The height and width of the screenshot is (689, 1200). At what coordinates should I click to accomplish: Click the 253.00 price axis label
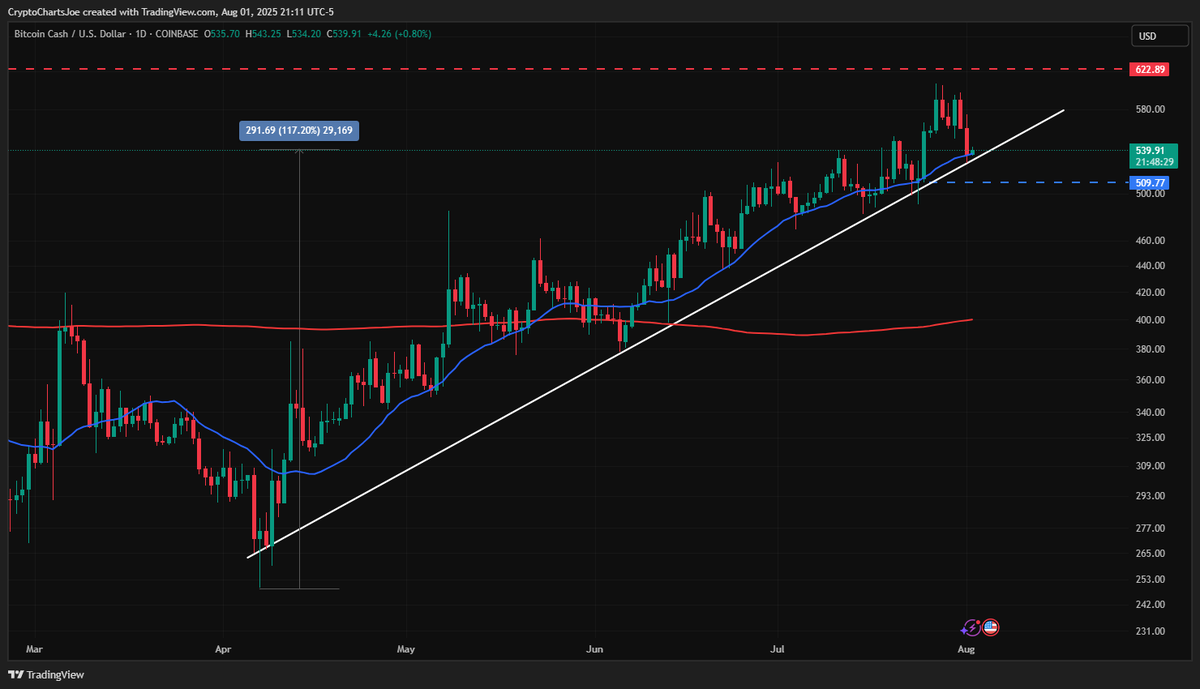pos(1150,580)
